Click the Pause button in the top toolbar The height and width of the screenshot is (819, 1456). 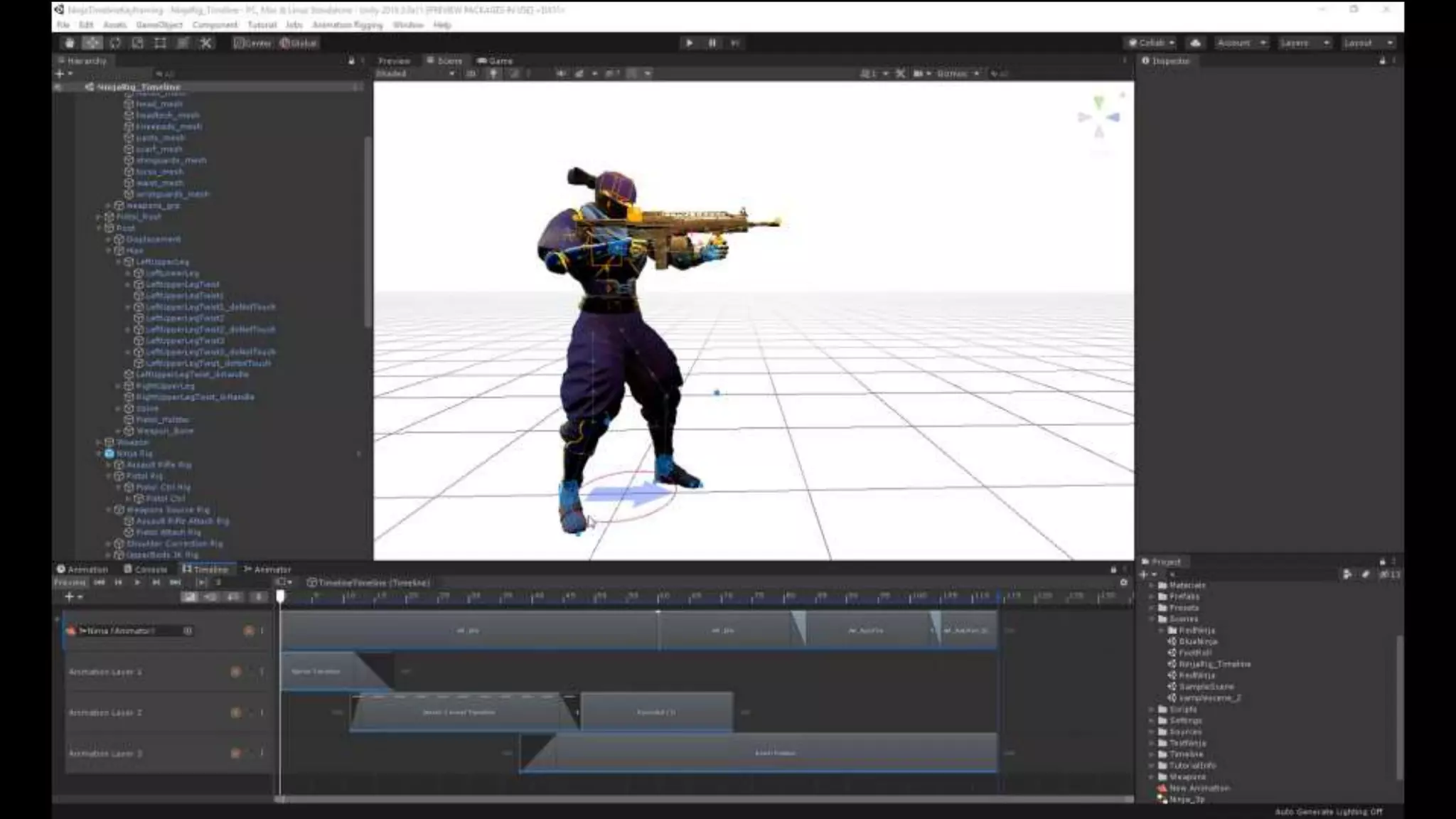pyautogui.click(x=712, y=43)
